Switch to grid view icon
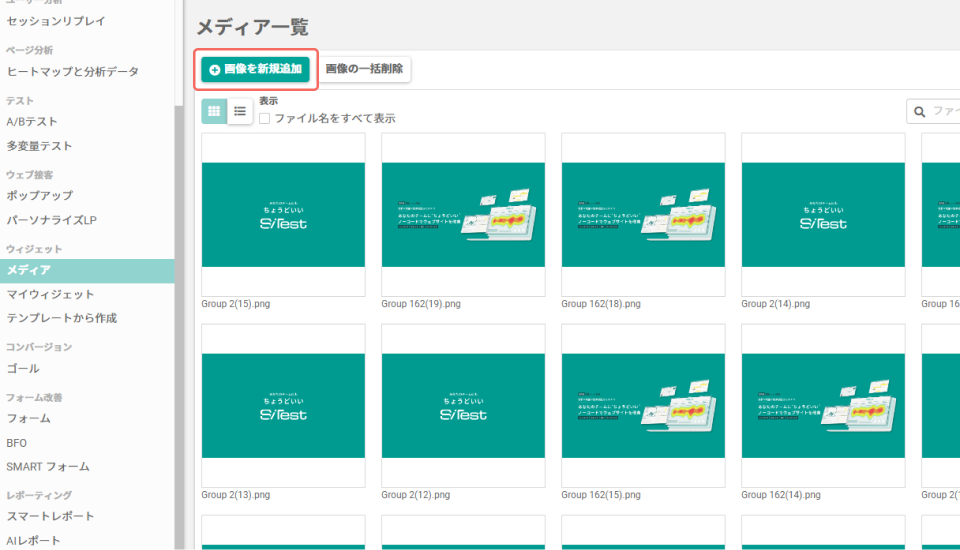The height and width of the screenshot is (550, 960). [x=214, y=111]
